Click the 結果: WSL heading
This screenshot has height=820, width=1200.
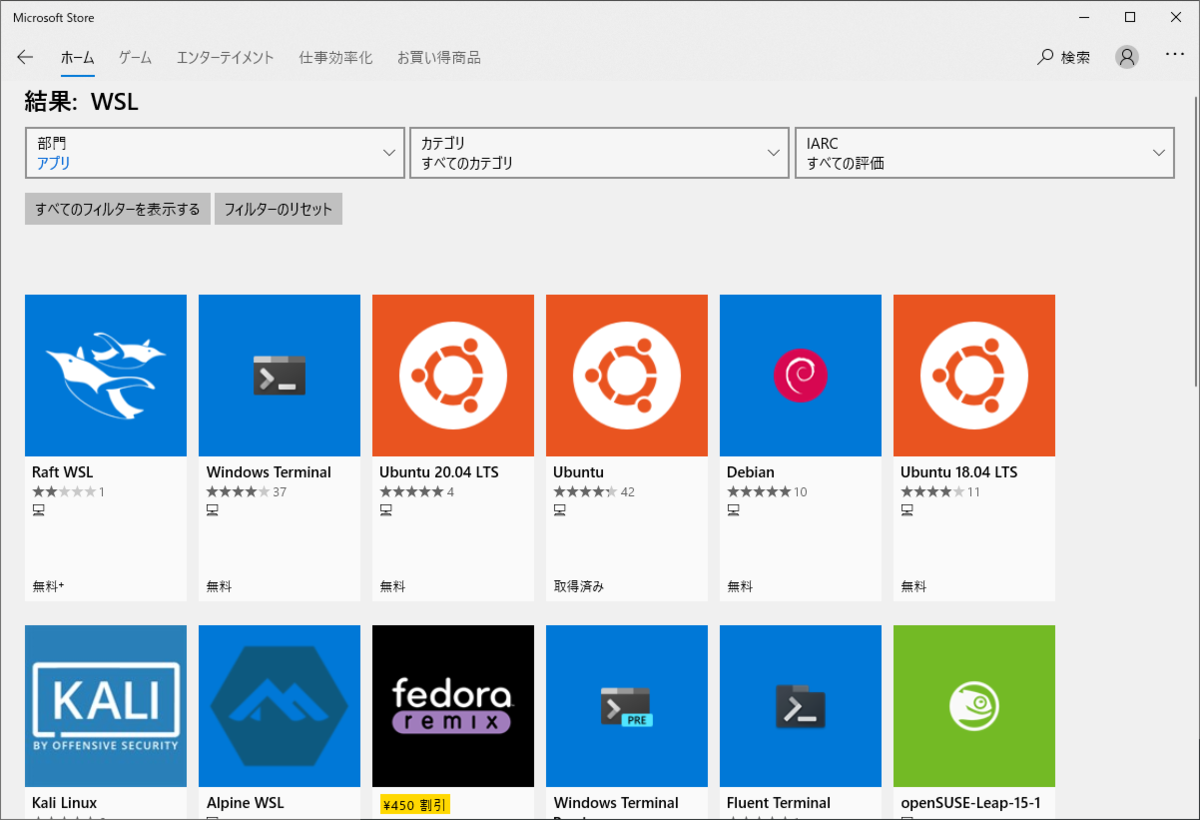(81, 102)
